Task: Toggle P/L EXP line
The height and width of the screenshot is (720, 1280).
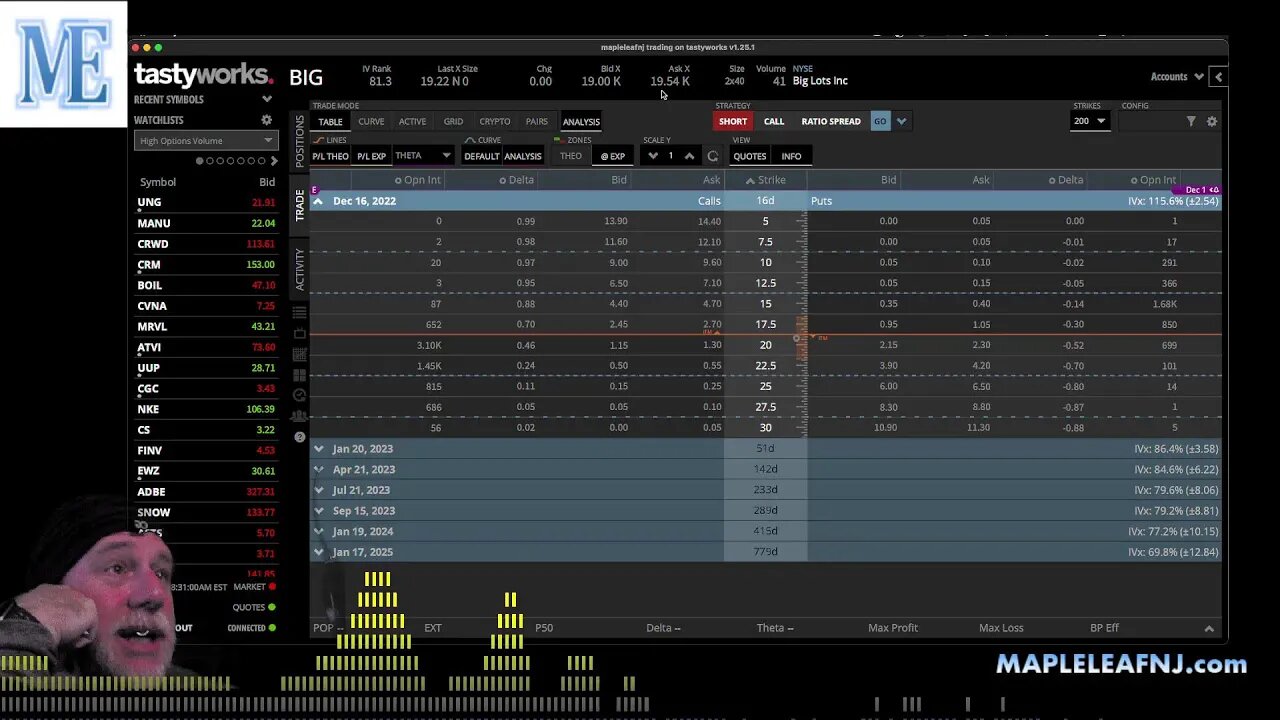Action: (371, 156)
